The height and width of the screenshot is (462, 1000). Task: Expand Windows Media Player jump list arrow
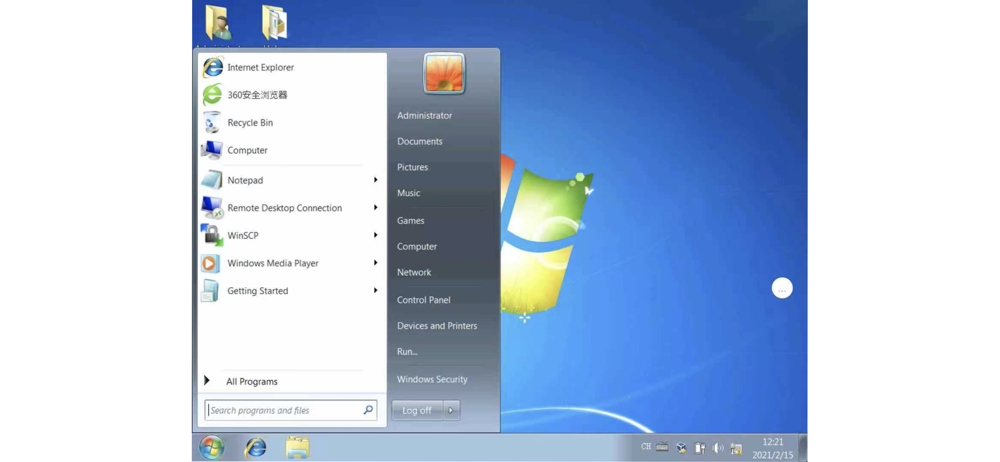[x=376, y=262]
